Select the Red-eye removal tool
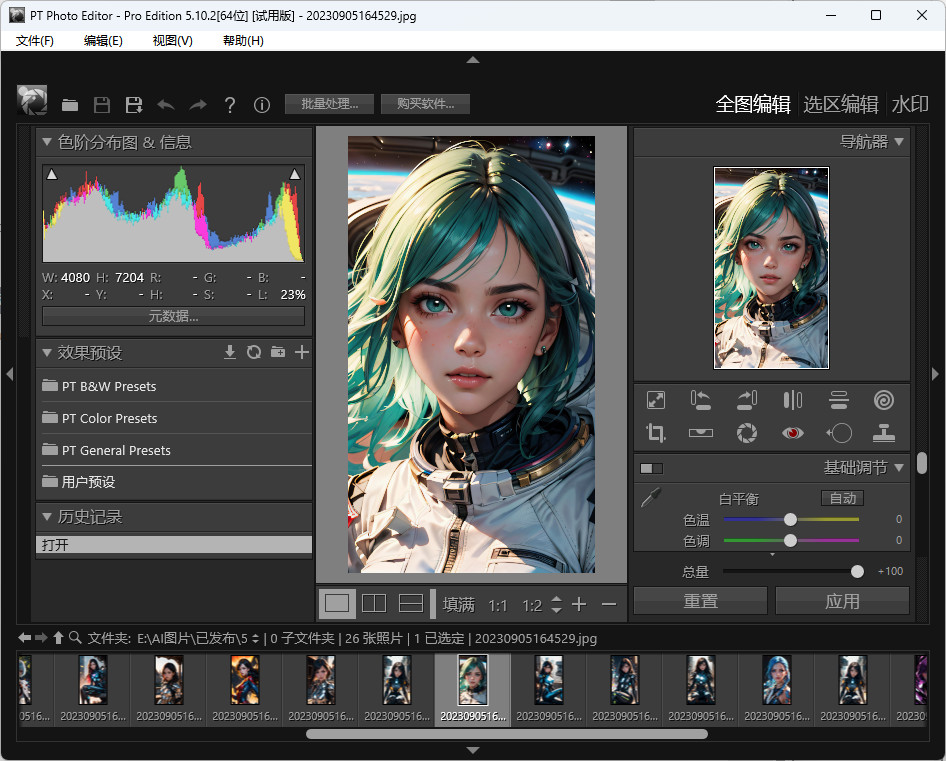This screenshot has height=761, width=946. coord(793,433)
